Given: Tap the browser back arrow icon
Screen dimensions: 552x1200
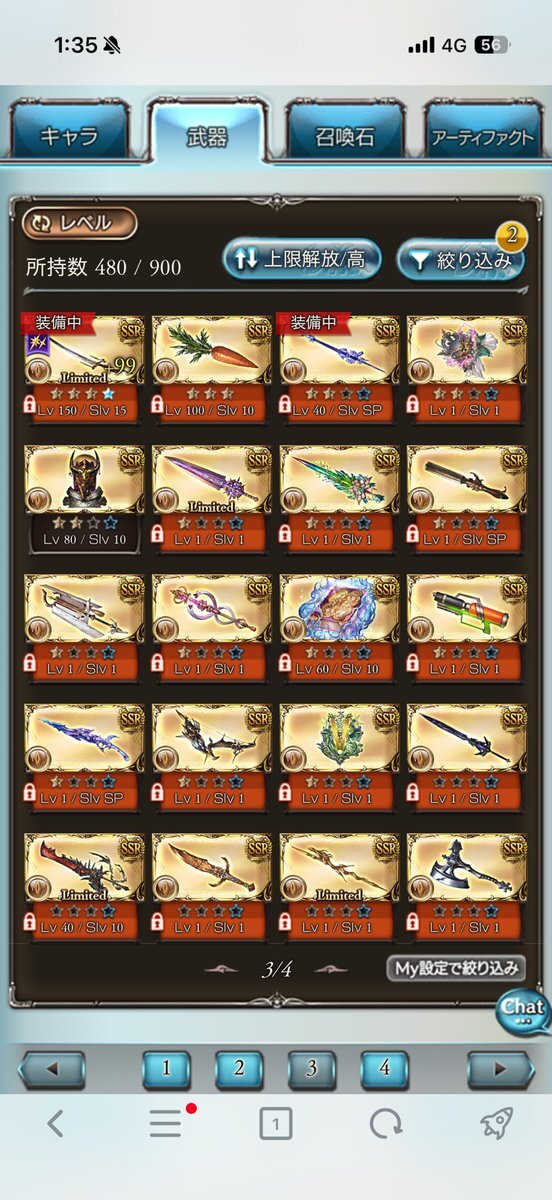Looking at the screenshot, I should [x=55, y=1124].
